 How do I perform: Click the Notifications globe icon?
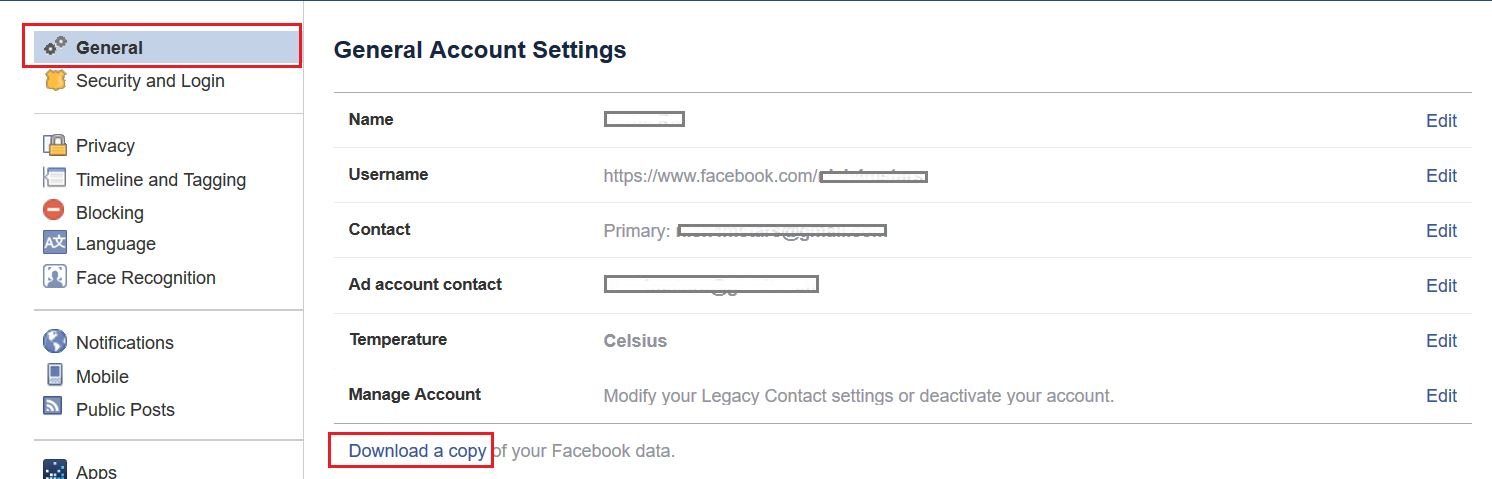[55, 342]
